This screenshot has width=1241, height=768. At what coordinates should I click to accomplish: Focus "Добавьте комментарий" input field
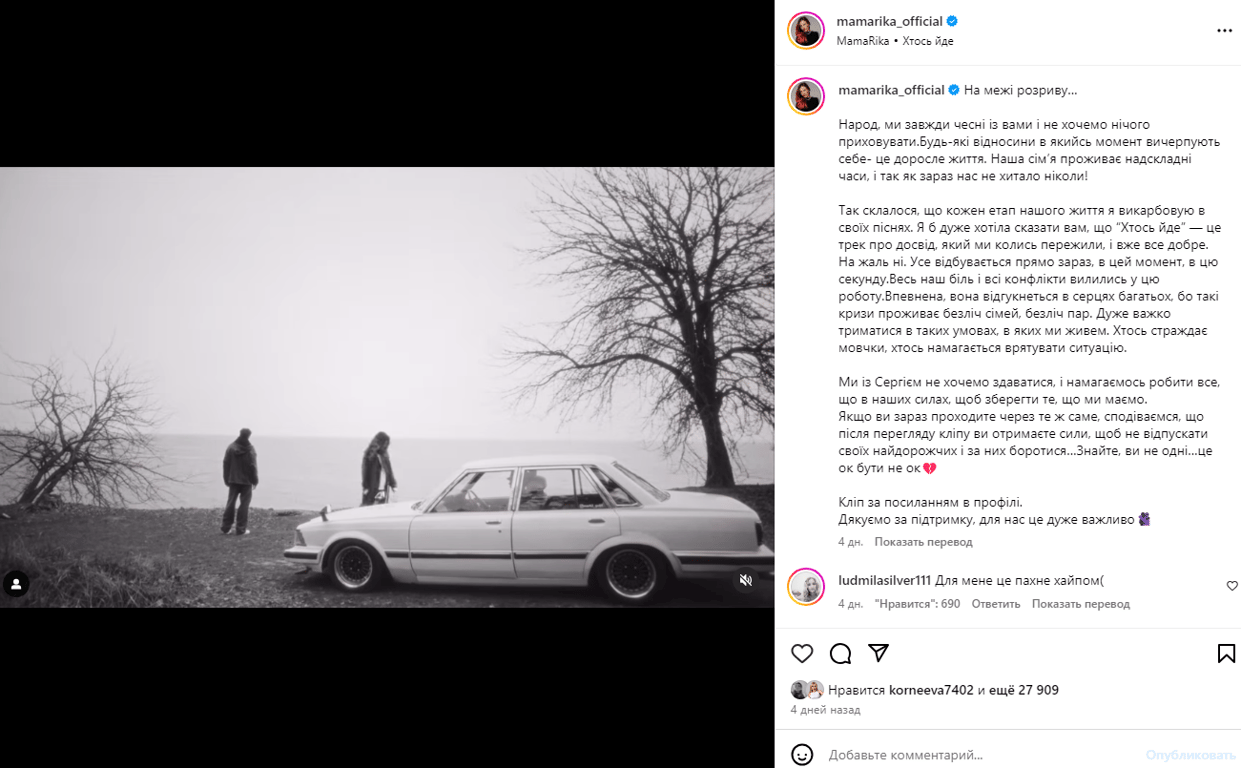(980, 755)
